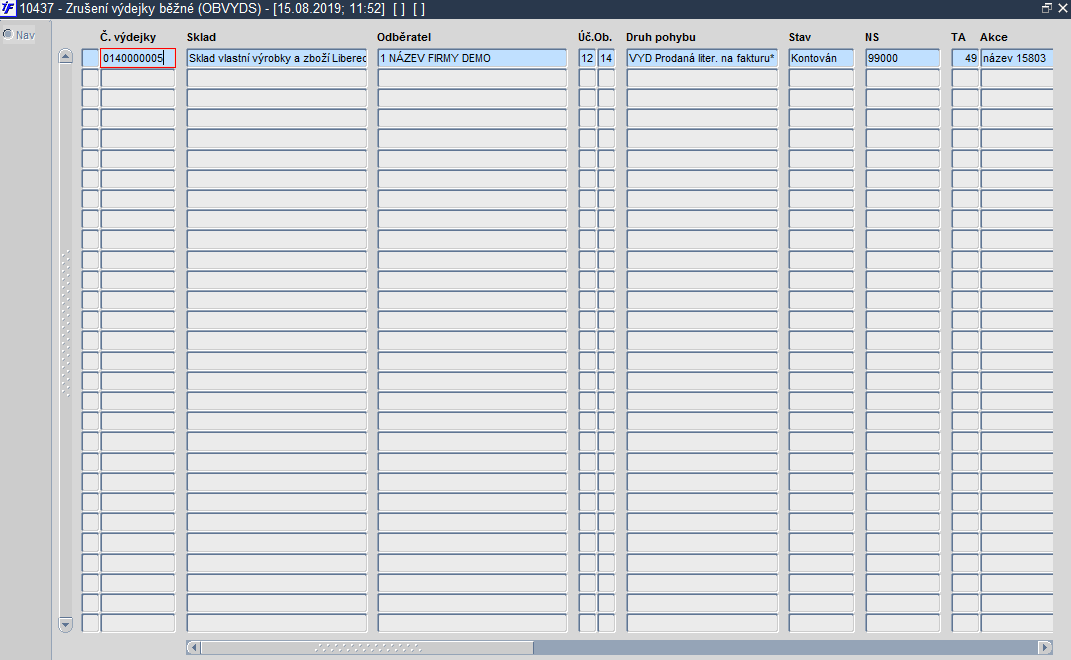Restore the window using title bar restore icon
The image size is (1071, 660).
coord(1046,8)
